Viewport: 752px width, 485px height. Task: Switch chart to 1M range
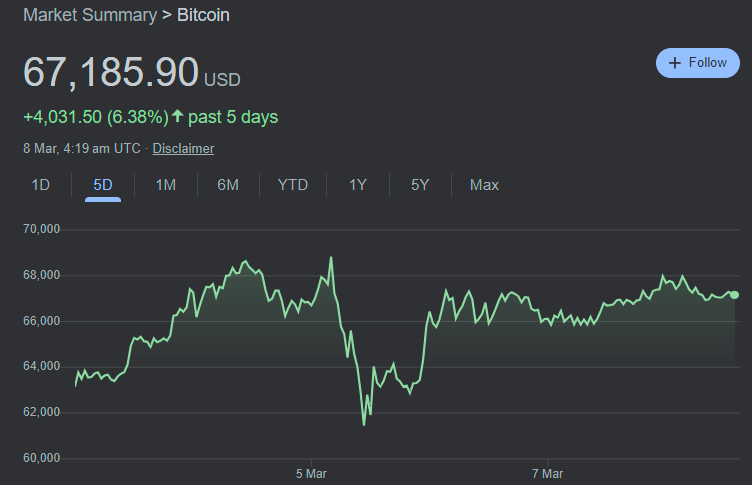166,185
